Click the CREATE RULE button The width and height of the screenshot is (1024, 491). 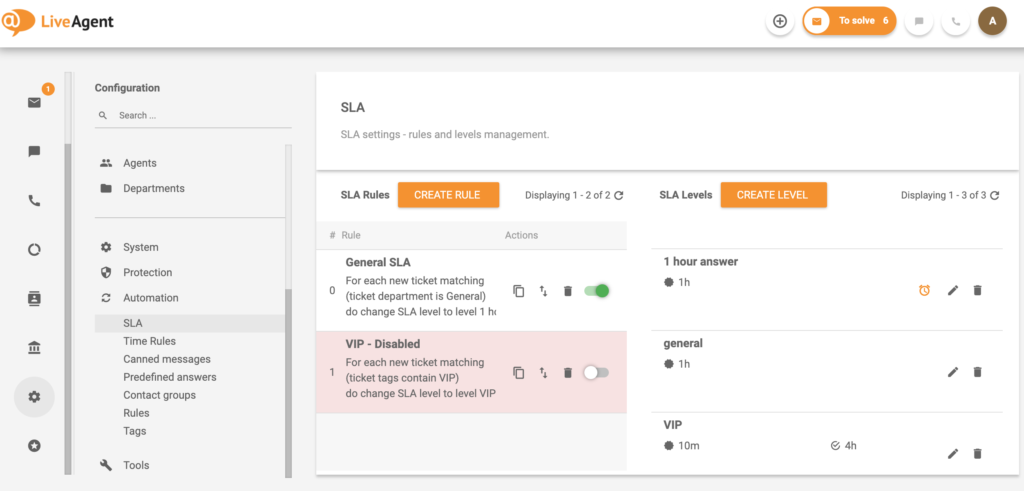(x=447, y=195)
